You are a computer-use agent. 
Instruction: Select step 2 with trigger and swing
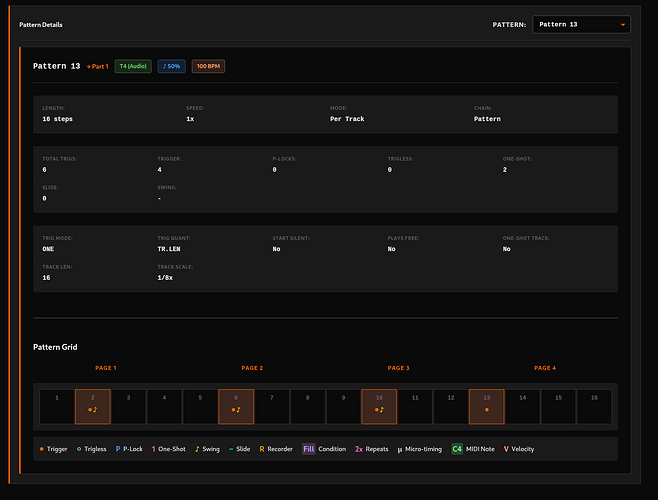93,404
